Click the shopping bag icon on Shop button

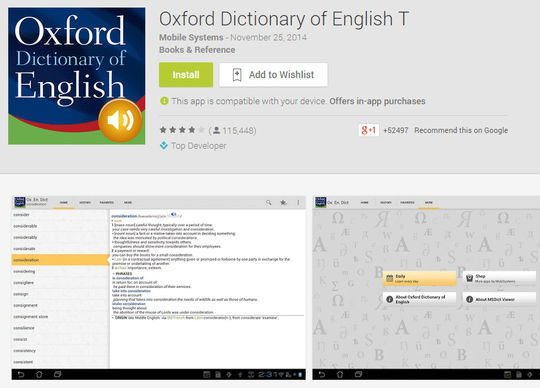(469, 278)
